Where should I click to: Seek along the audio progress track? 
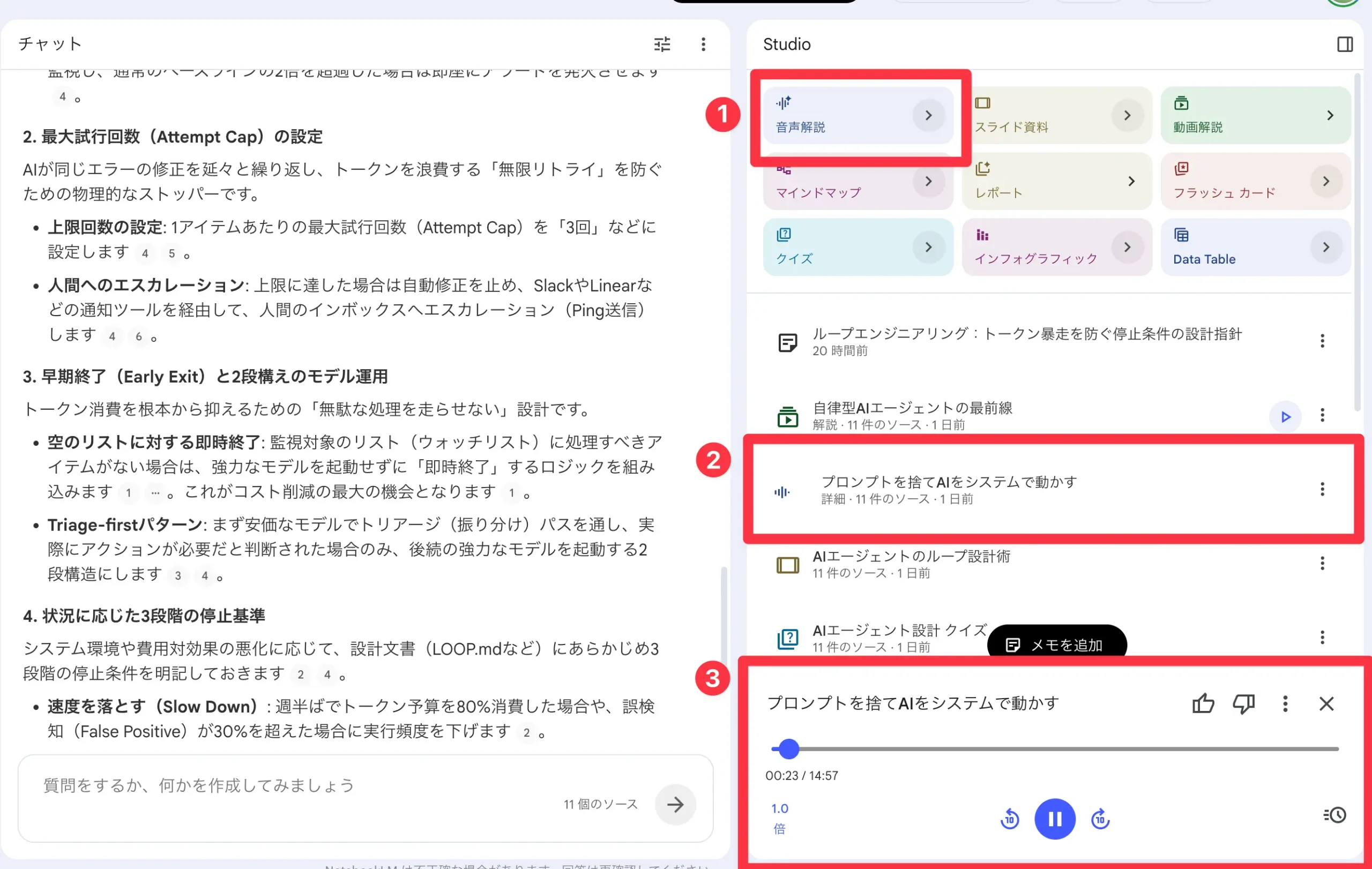tap(1055, 749)
